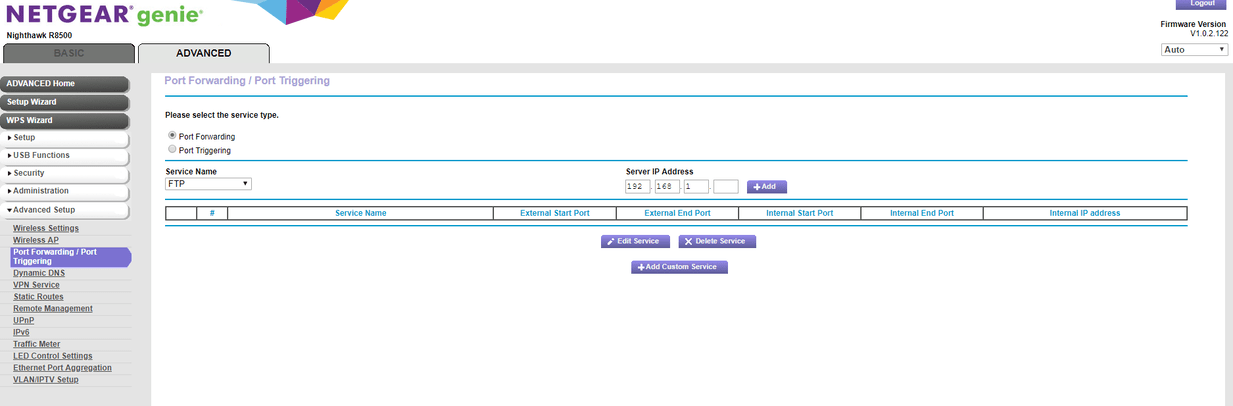The height and width of the screenshot is (406, 1233).
Task: Click the Internal IP address column header
Action: tap(1085, 213)
